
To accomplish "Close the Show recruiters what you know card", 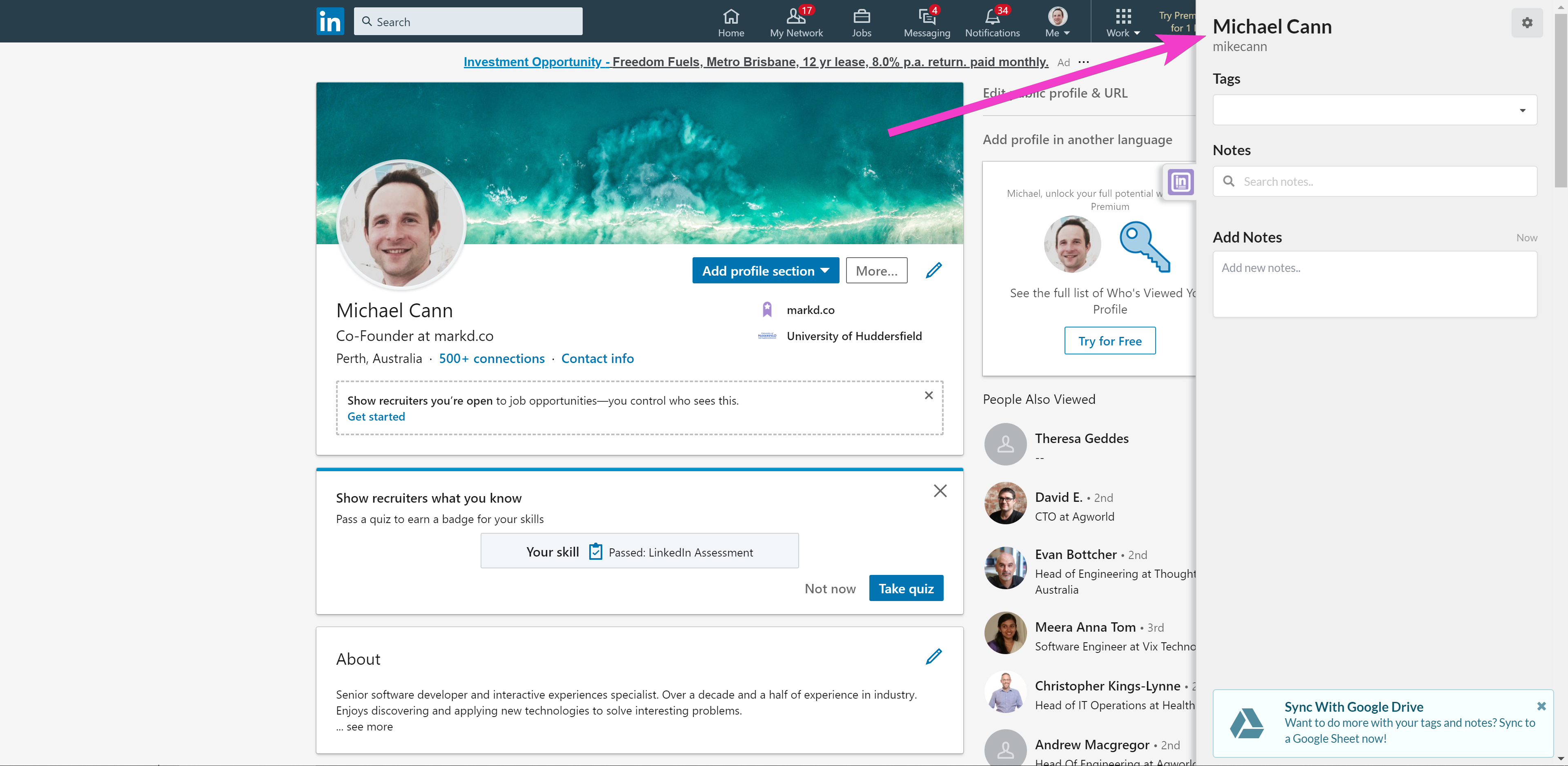I will point(940,491).
